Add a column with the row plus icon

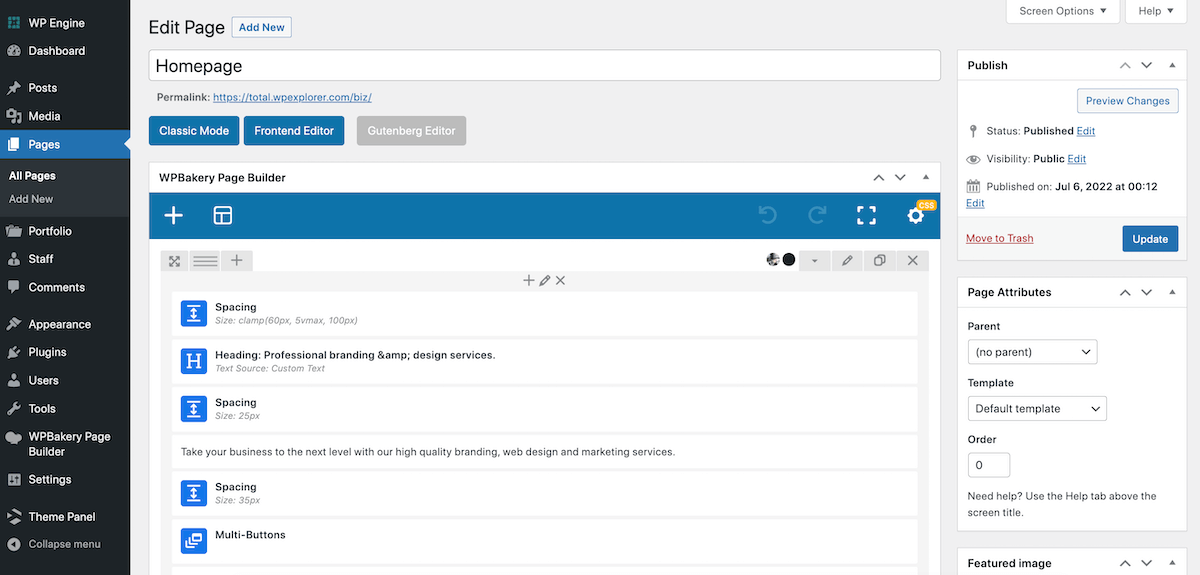[x=236, y=261]
